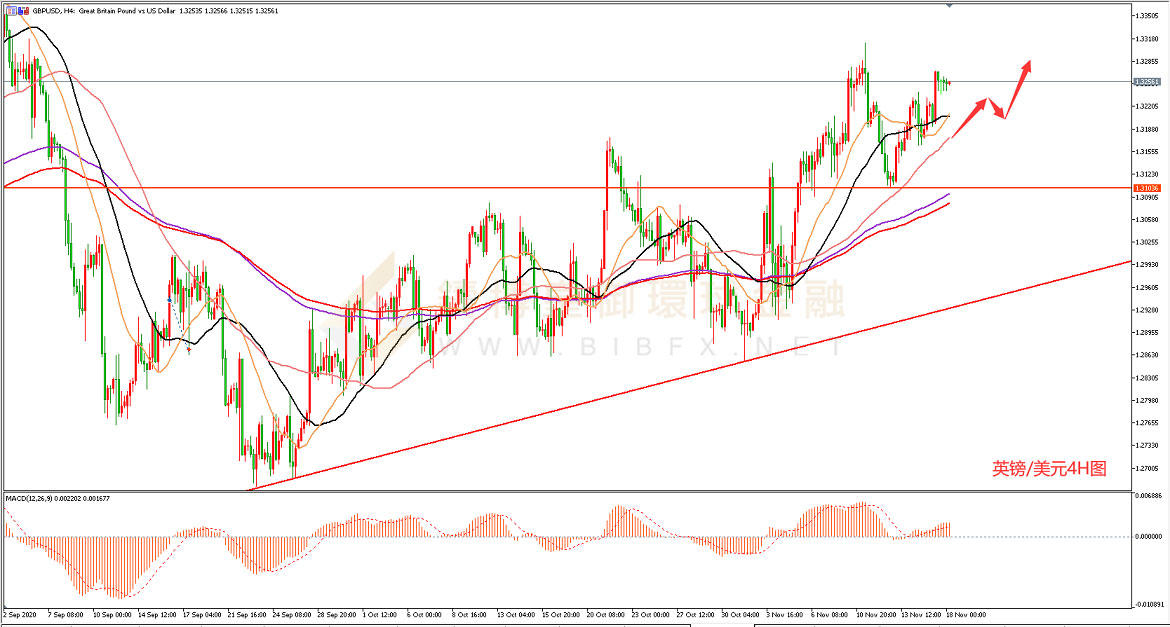This screenshot has height=627, width=1170.
Task: Click the 1.33505 price scale label
Action: tap(1146, 16)
